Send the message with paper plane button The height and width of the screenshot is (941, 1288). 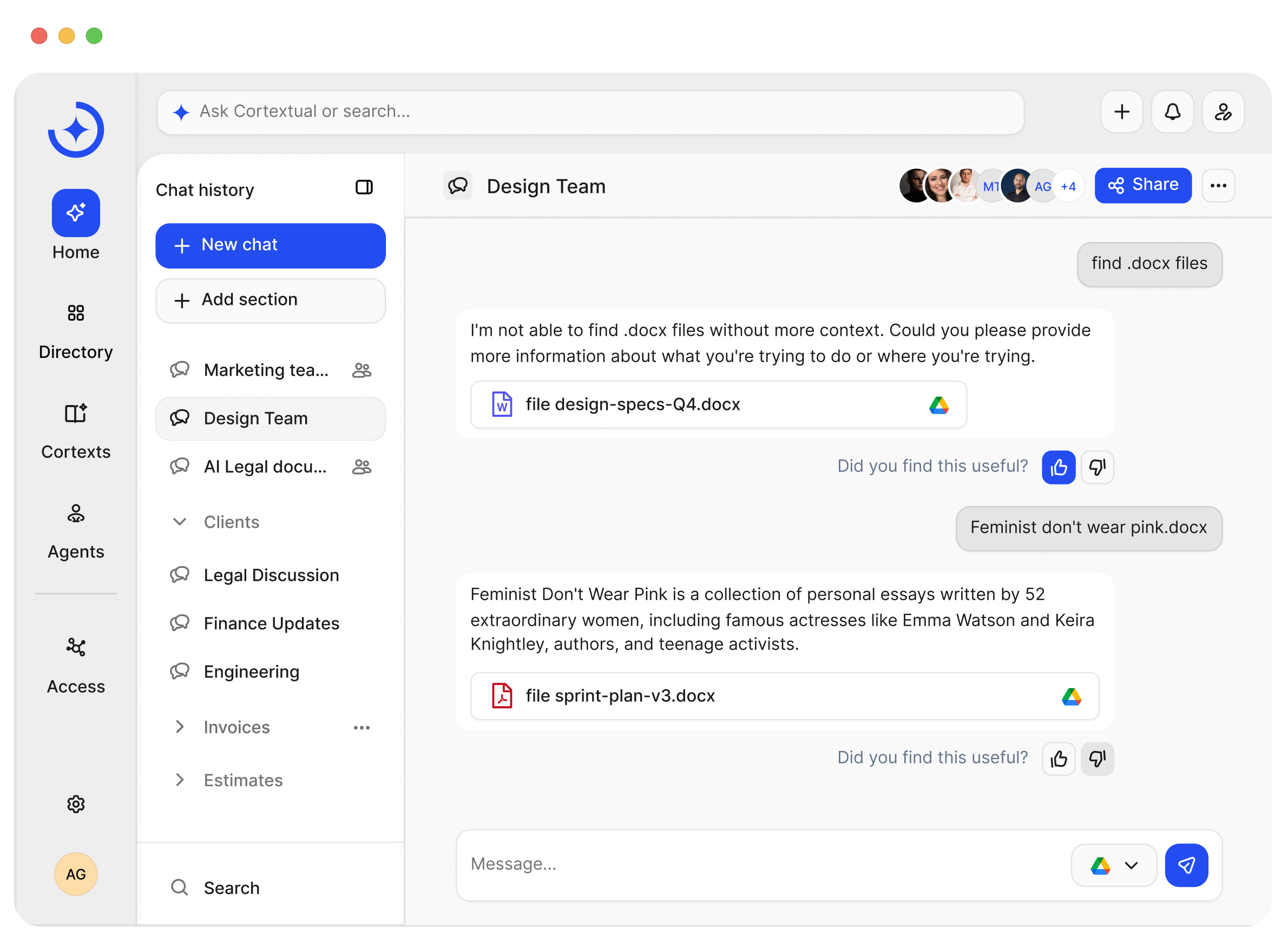1186,865
